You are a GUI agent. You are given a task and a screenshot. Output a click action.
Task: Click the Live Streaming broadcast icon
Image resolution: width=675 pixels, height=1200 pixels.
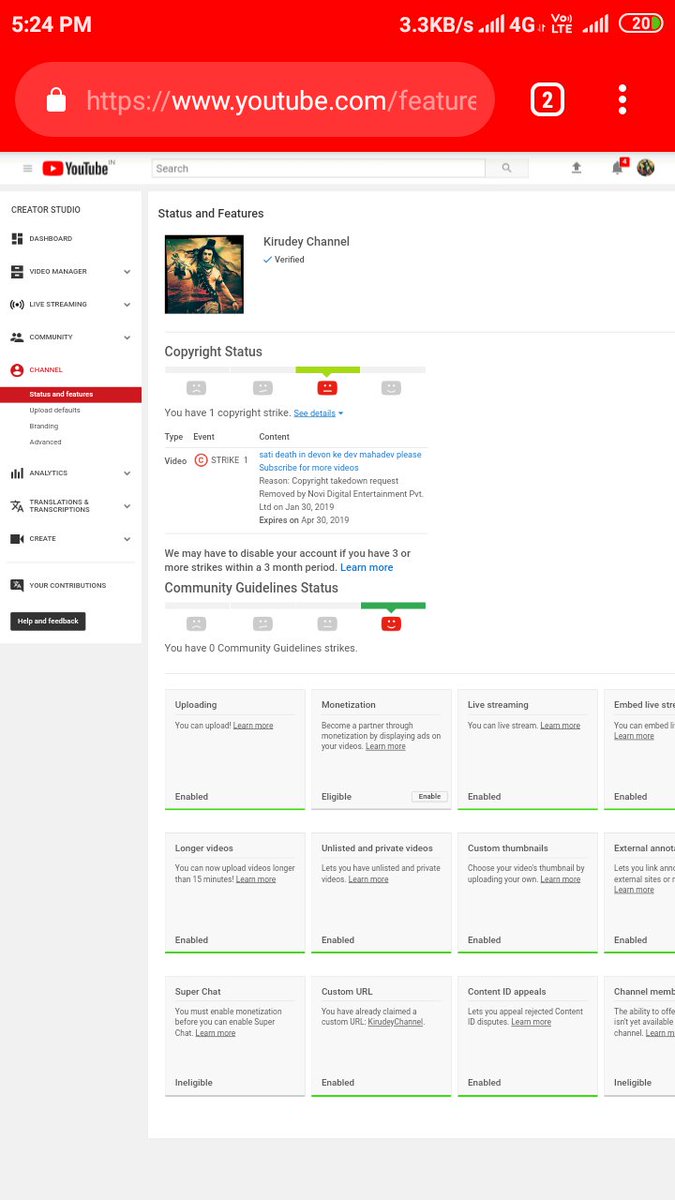coord(17,304)
